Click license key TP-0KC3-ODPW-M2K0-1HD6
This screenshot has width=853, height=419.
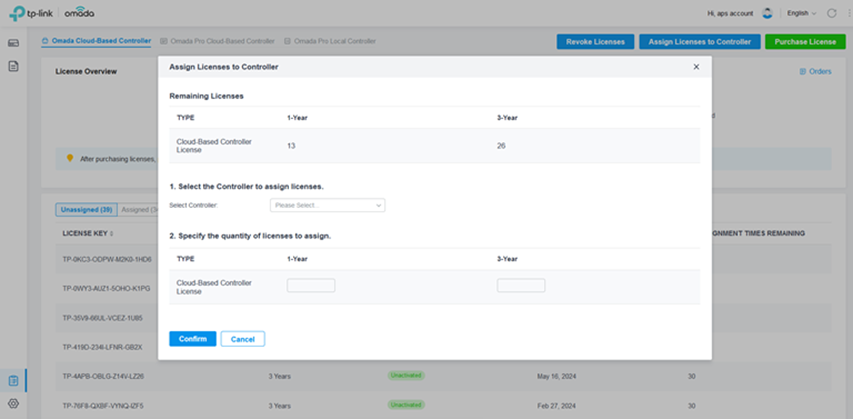[x=107, y=259]
